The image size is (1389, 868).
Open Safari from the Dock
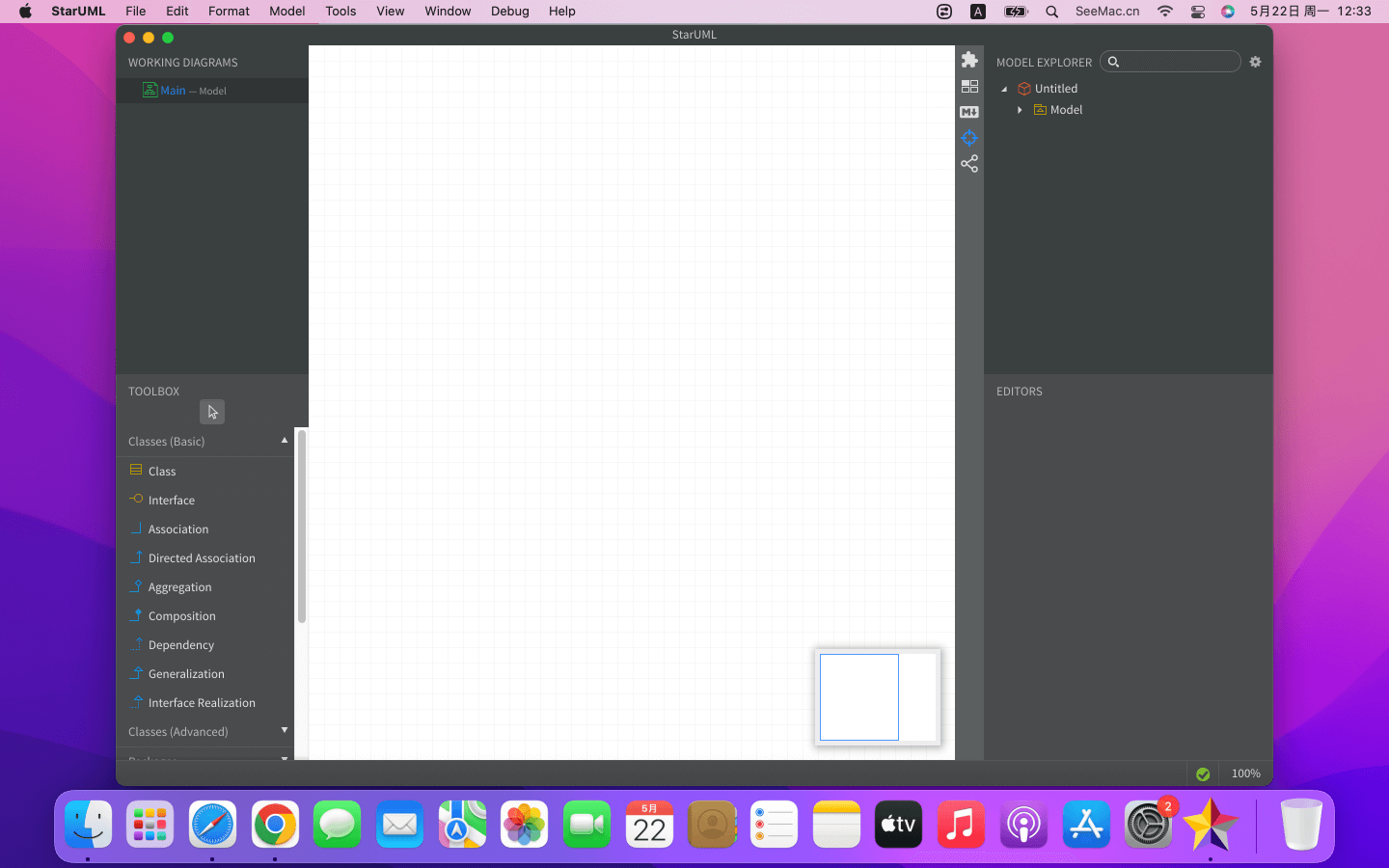[x=212, y=825]
